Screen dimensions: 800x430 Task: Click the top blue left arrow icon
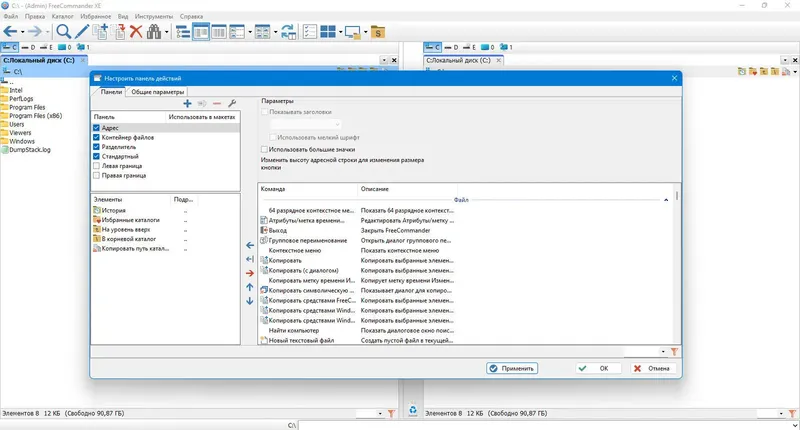pos(250,244)
